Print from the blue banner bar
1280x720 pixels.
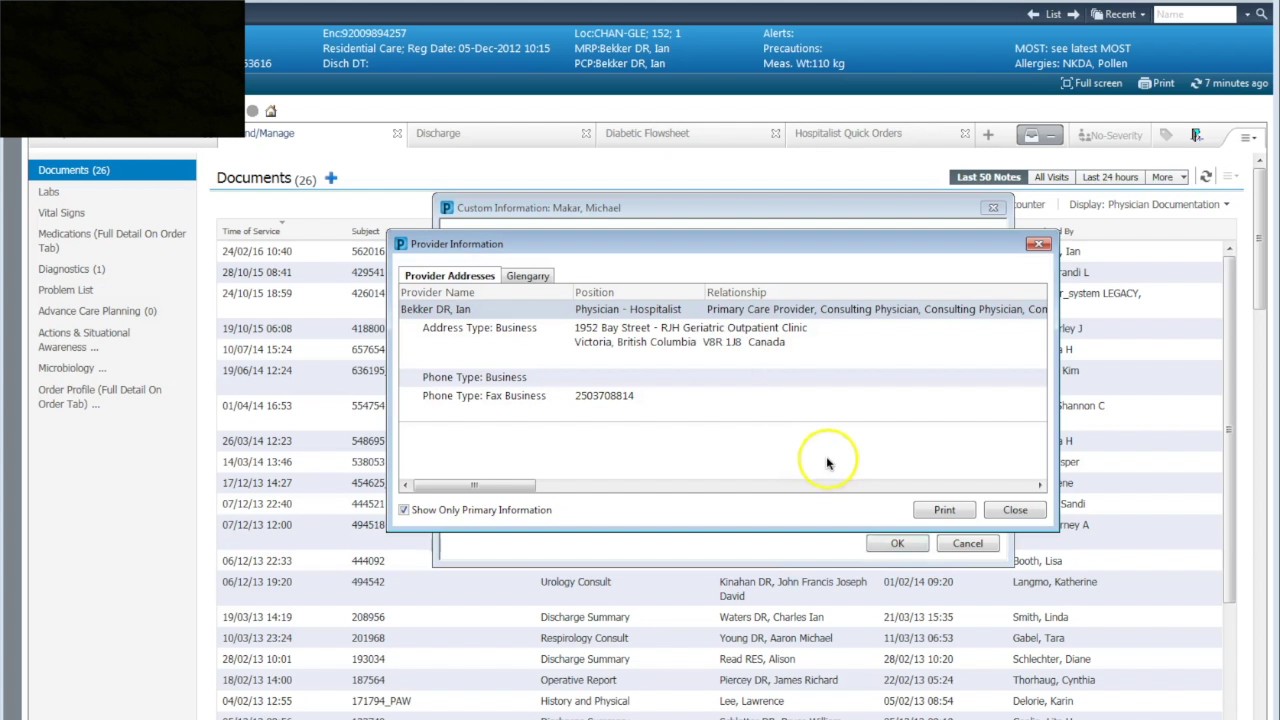1156,83
